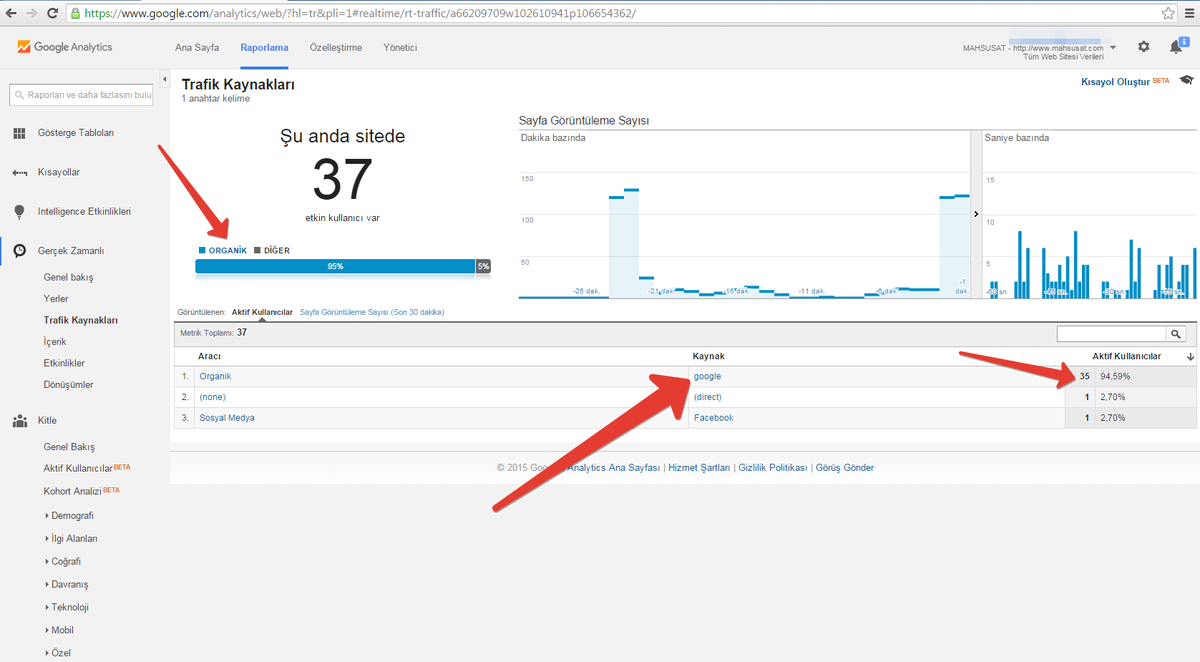
Task: Focus the table filter search box
Action: click(1111, 334)
